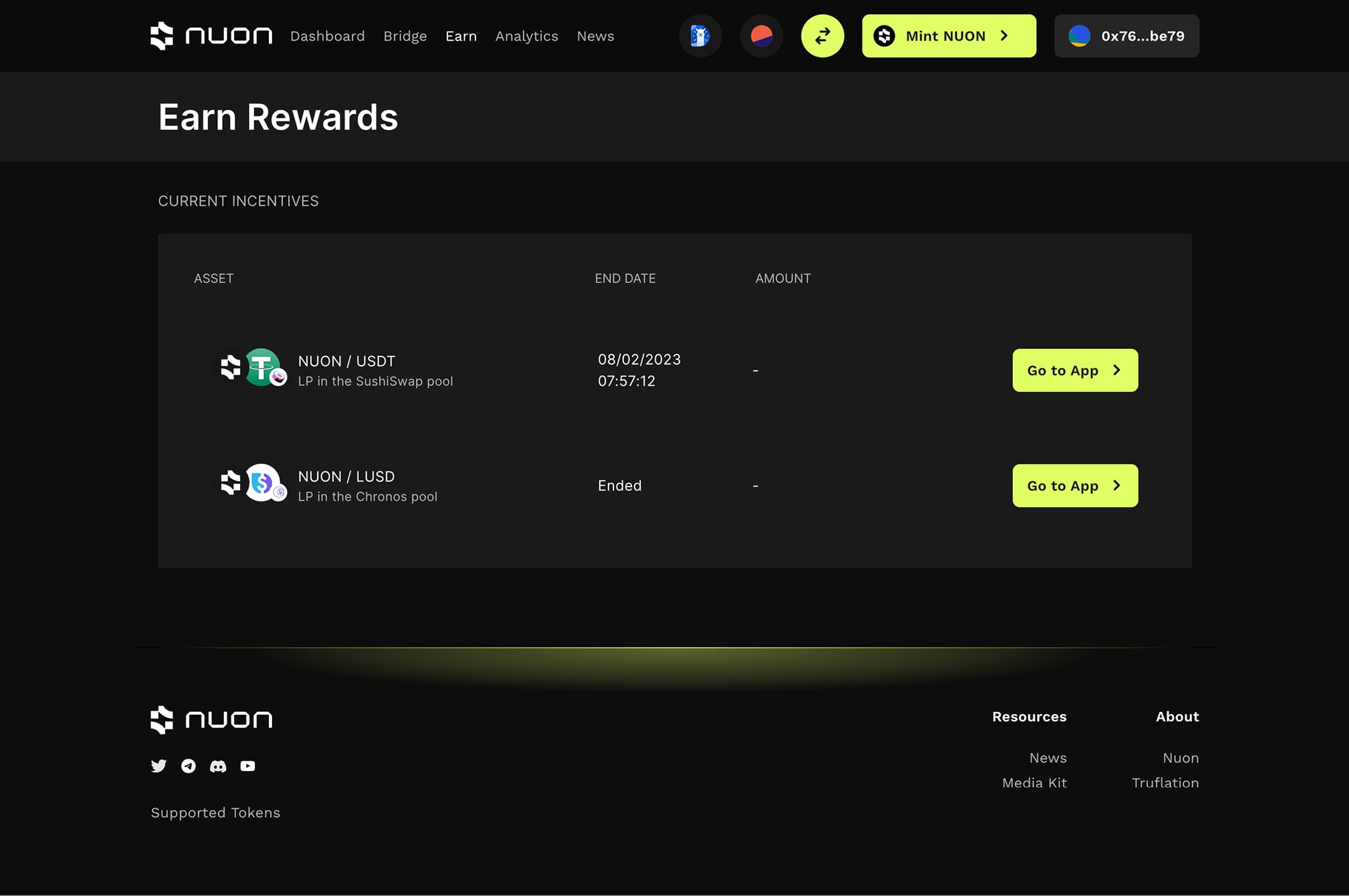Click the Nuon icon beside the LUSD icon
The height and width of the screenshot is (896, 1349).
pos(231,482)
